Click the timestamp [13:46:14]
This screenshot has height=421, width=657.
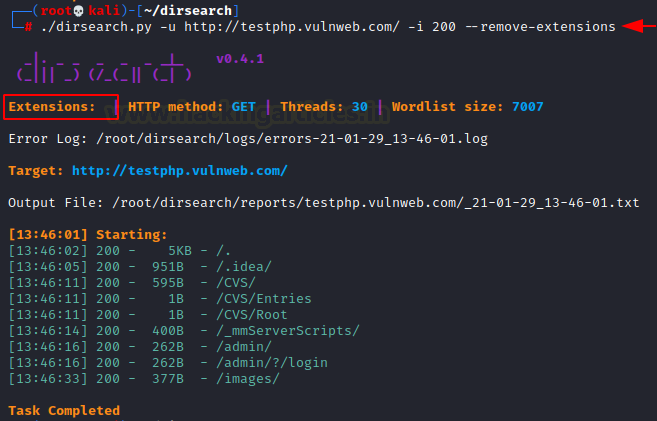(48, 331)
